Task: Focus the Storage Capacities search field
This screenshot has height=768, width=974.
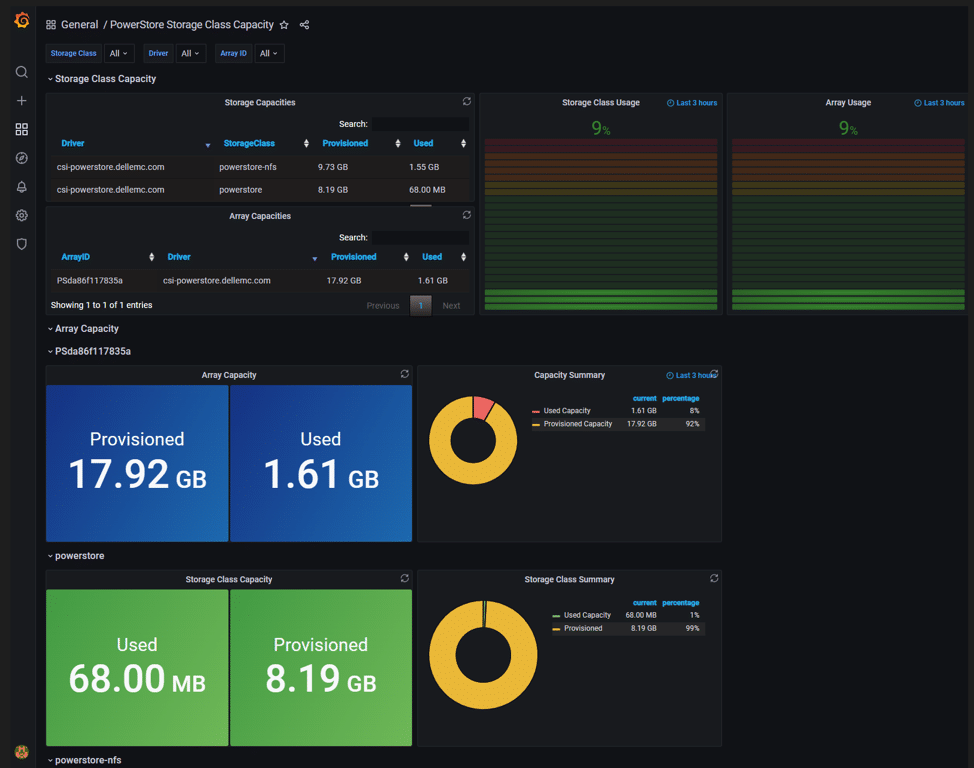Action: tap(421, 124)
